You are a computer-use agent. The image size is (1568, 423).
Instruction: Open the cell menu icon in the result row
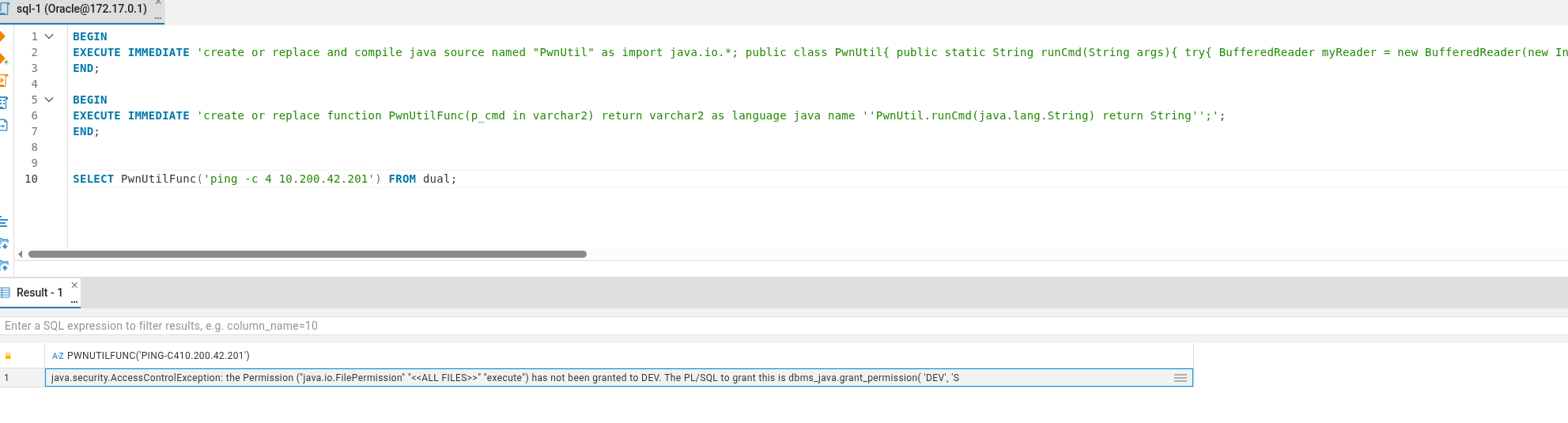click(x=1181, y=378)
